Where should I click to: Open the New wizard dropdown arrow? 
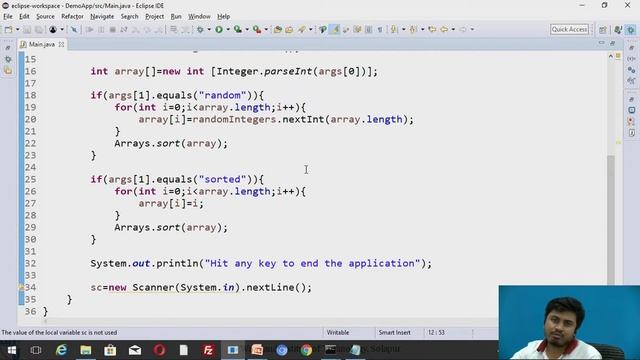pos(17,29)
